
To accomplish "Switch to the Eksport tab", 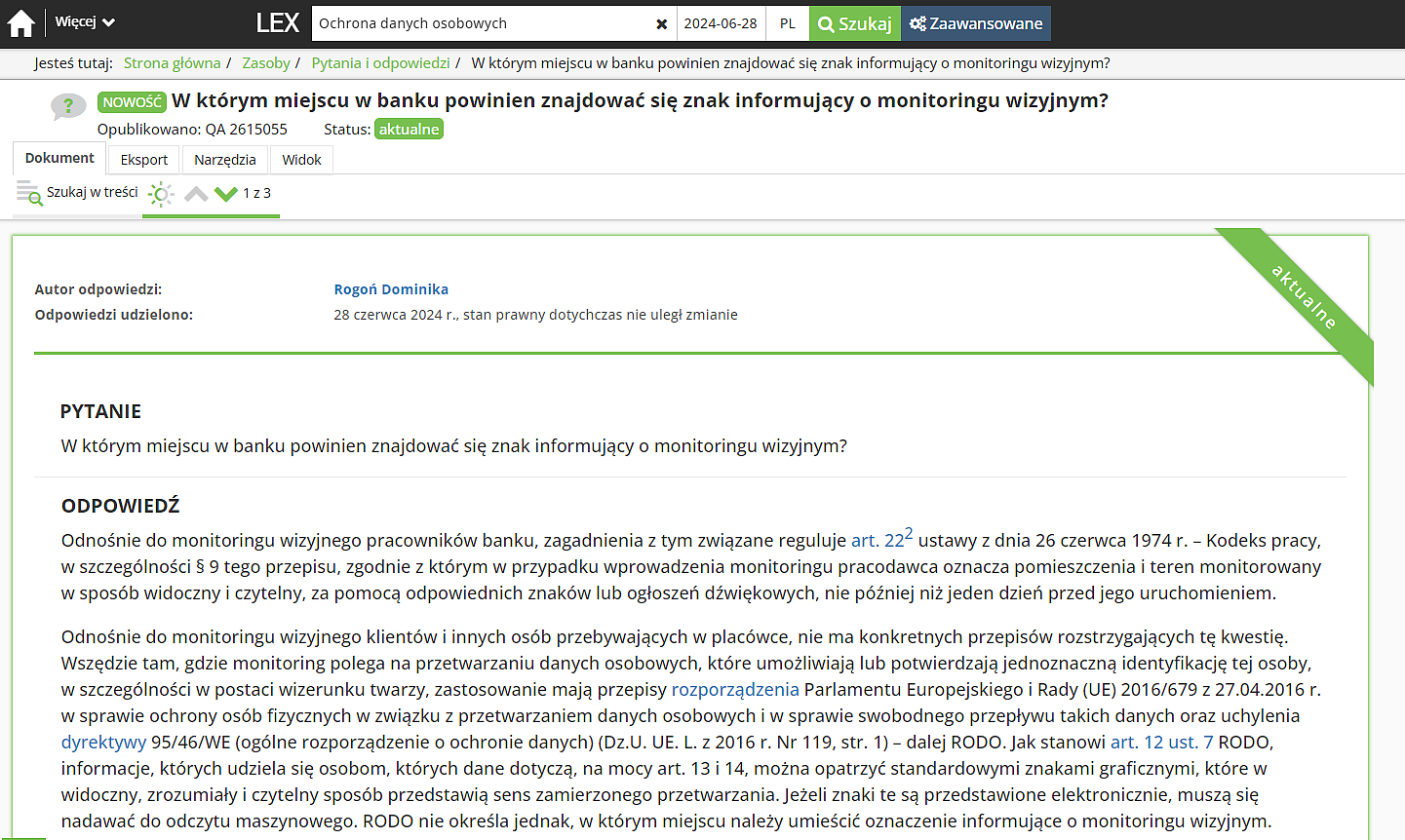I will click(x=144, y=160).
